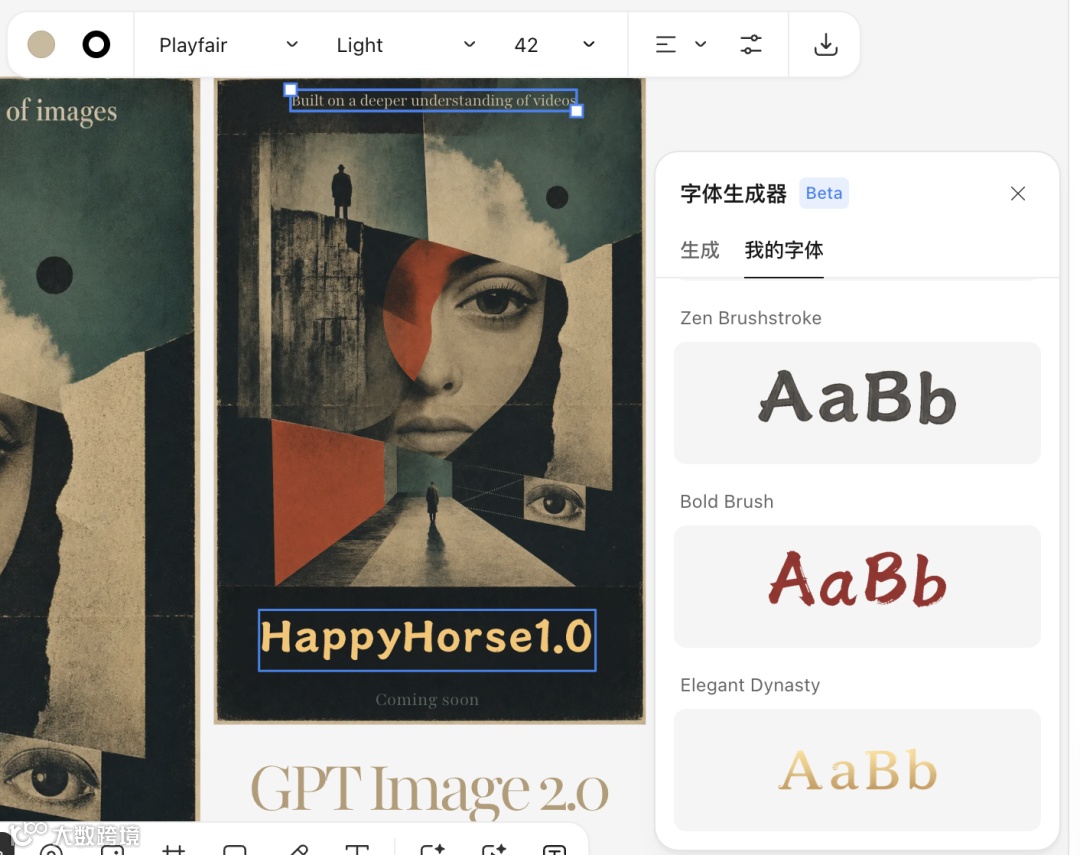
Task: Apply the Zen Brushstroke font preview card
Action: point(857,403)
